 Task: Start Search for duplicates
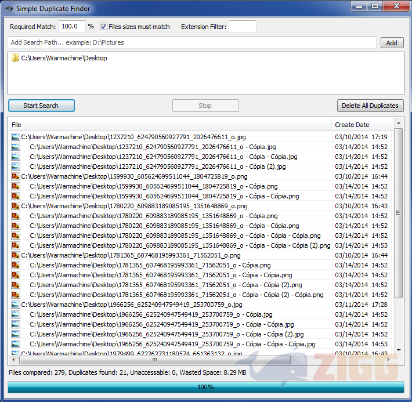pyautogui.click(x=41, y=106)
